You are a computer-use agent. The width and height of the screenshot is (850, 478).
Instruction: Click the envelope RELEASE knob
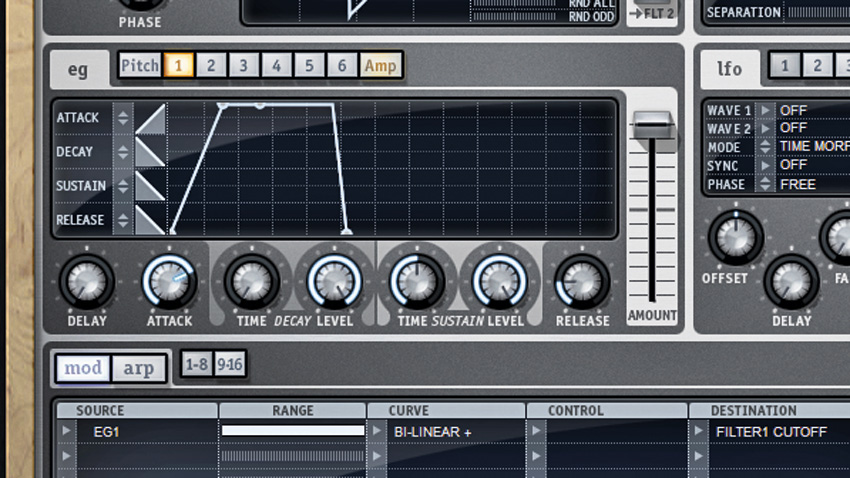coord(582,282)
